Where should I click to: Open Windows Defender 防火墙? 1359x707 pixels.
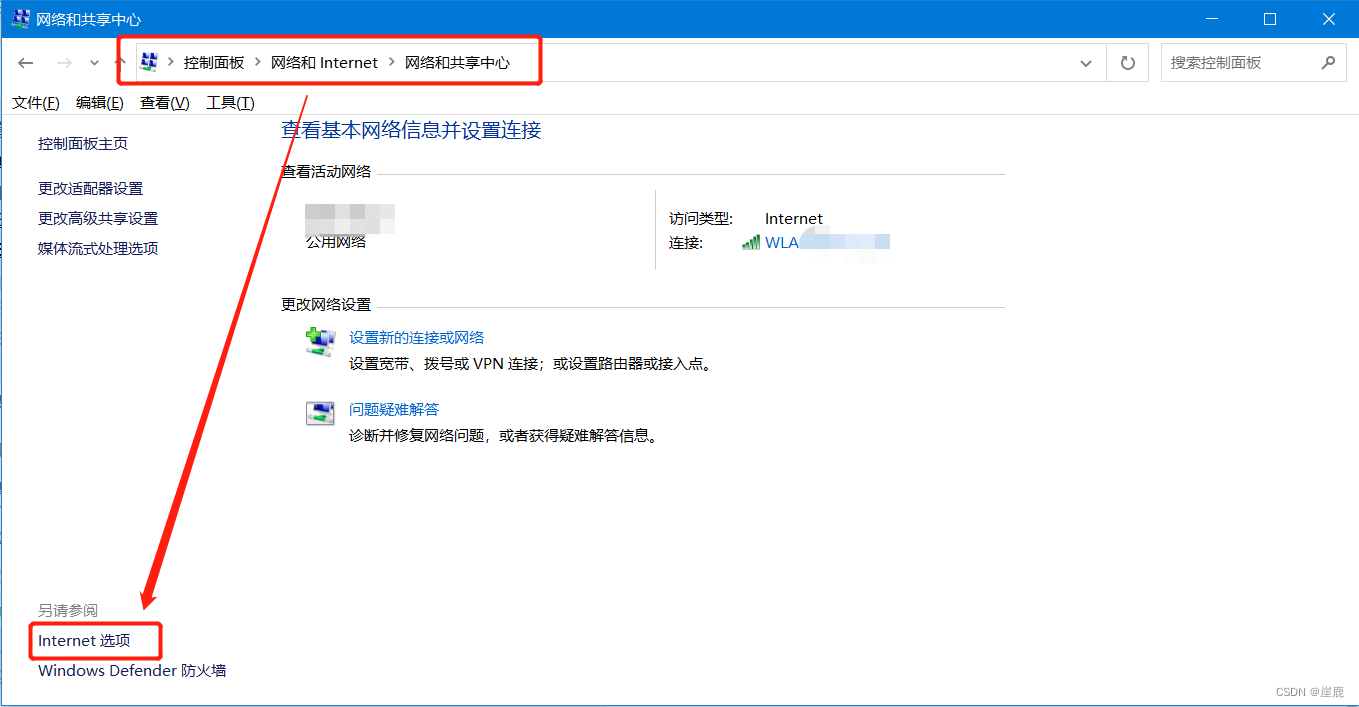click(132, 671)
